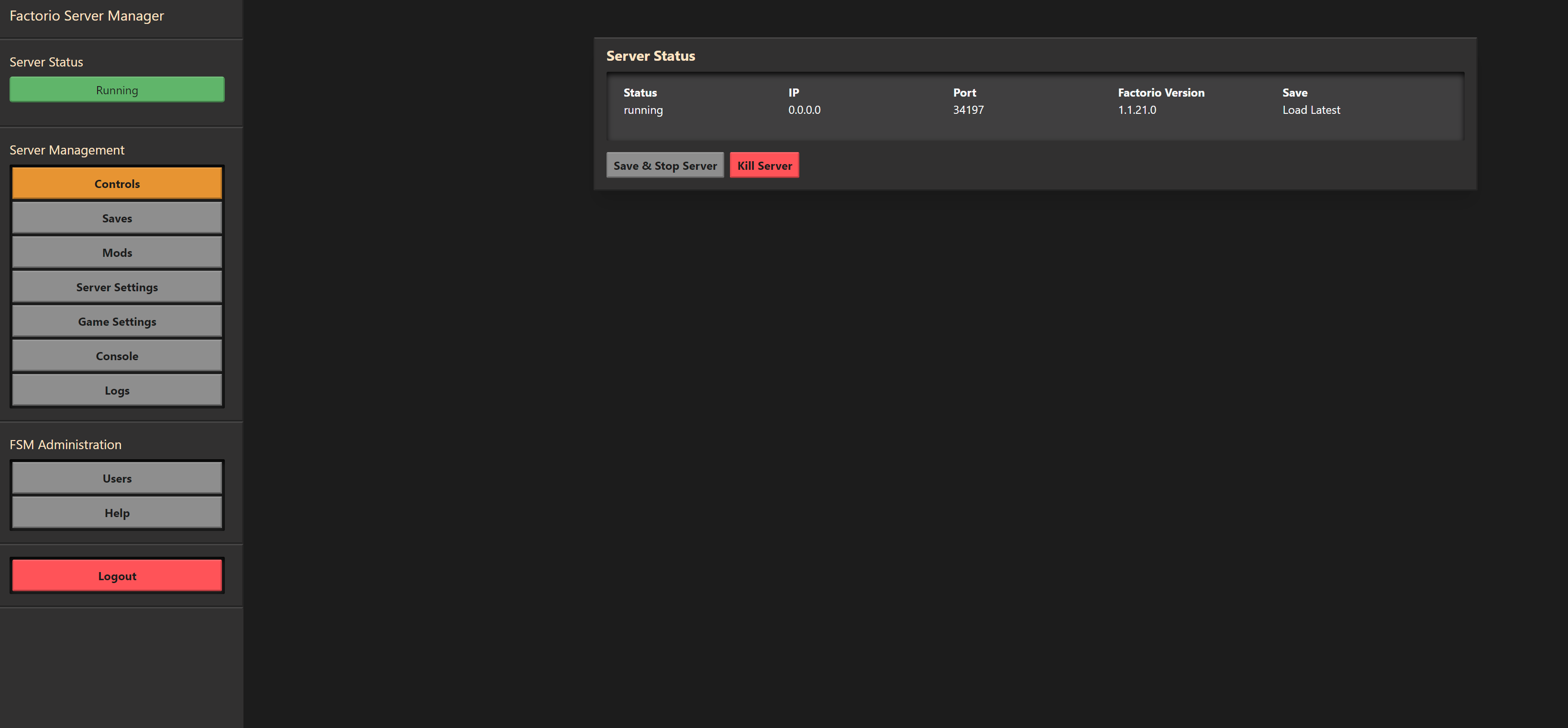
Task: Click the green Running status indicator
Action: point(117,90)
